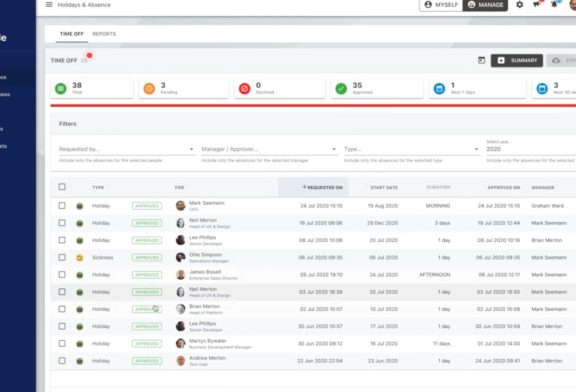The width and height of the screenshot is (576, 392).
Task: Click the Holidays & Absence page title
Action: pos(84,5)
